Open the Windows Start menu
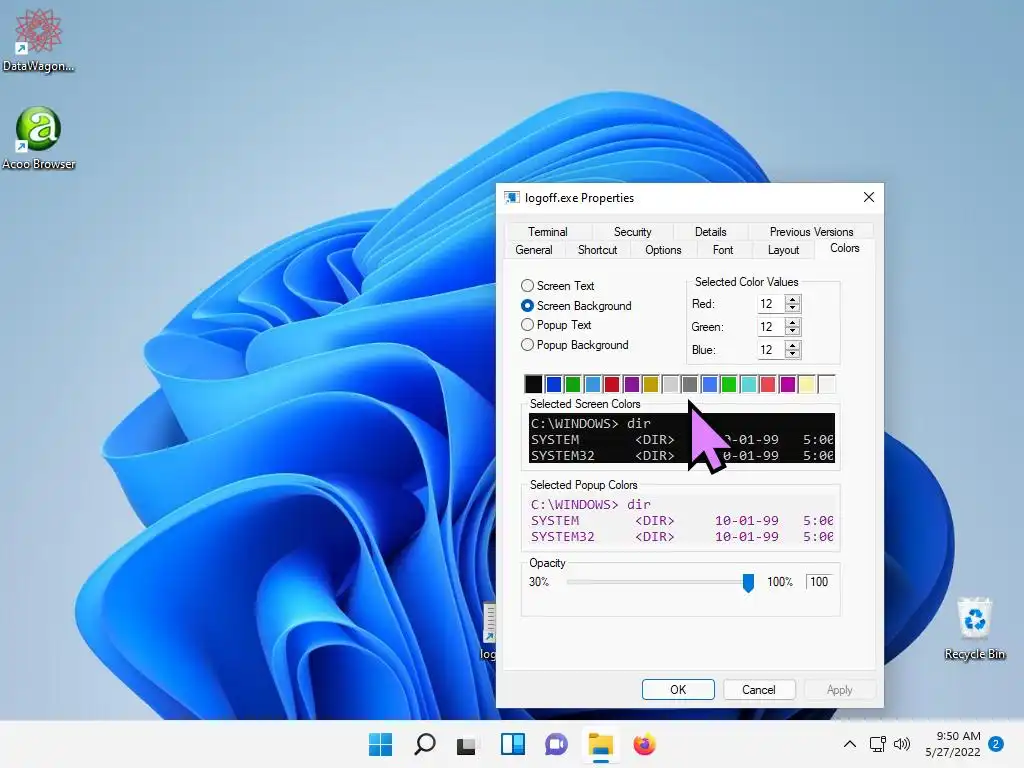The height and width of the screenshot is (768, 1024). [380, 744]
